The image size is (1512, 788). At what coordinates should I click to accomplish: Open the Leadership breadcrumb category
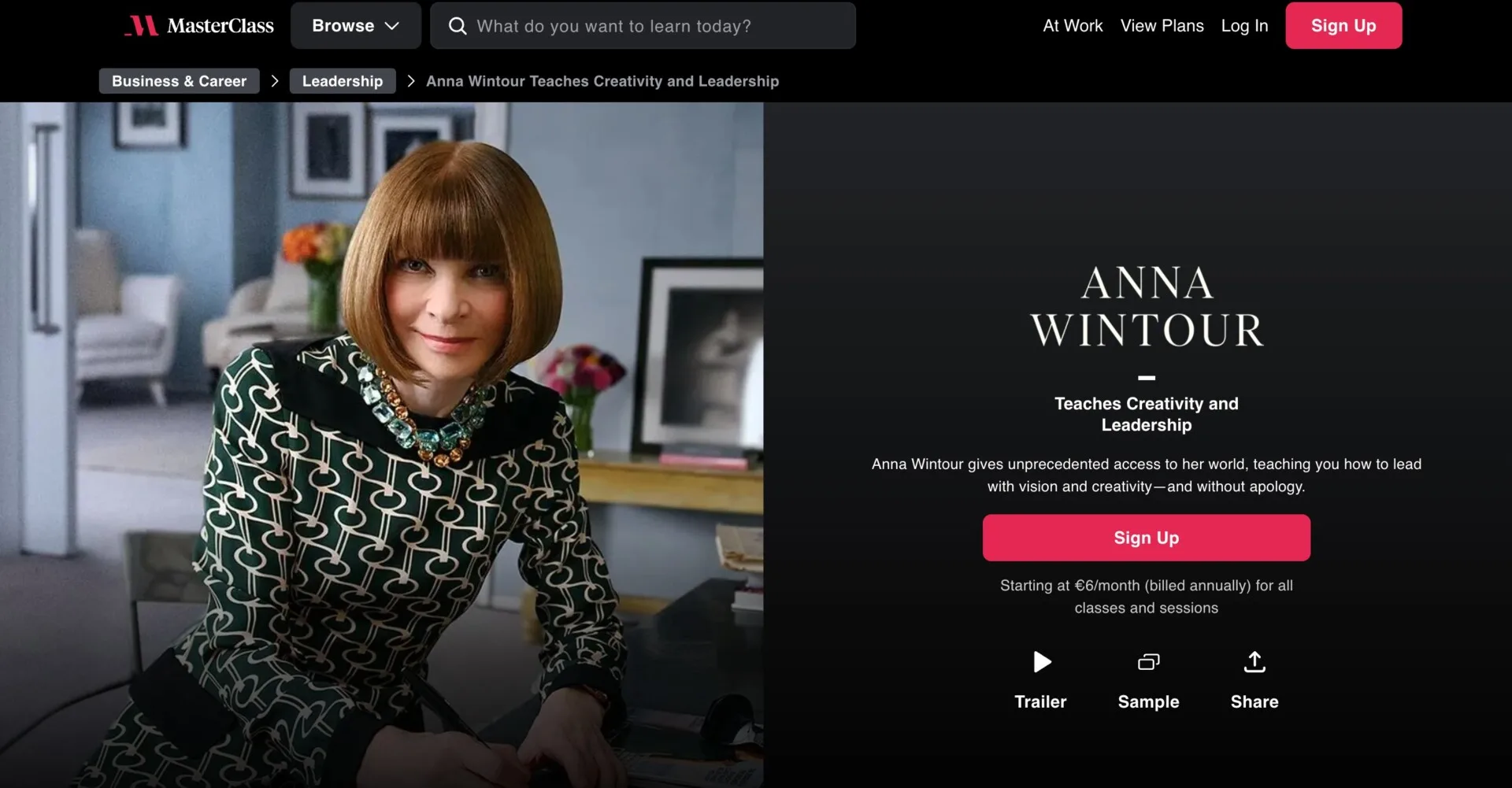(x=343, y=81)
